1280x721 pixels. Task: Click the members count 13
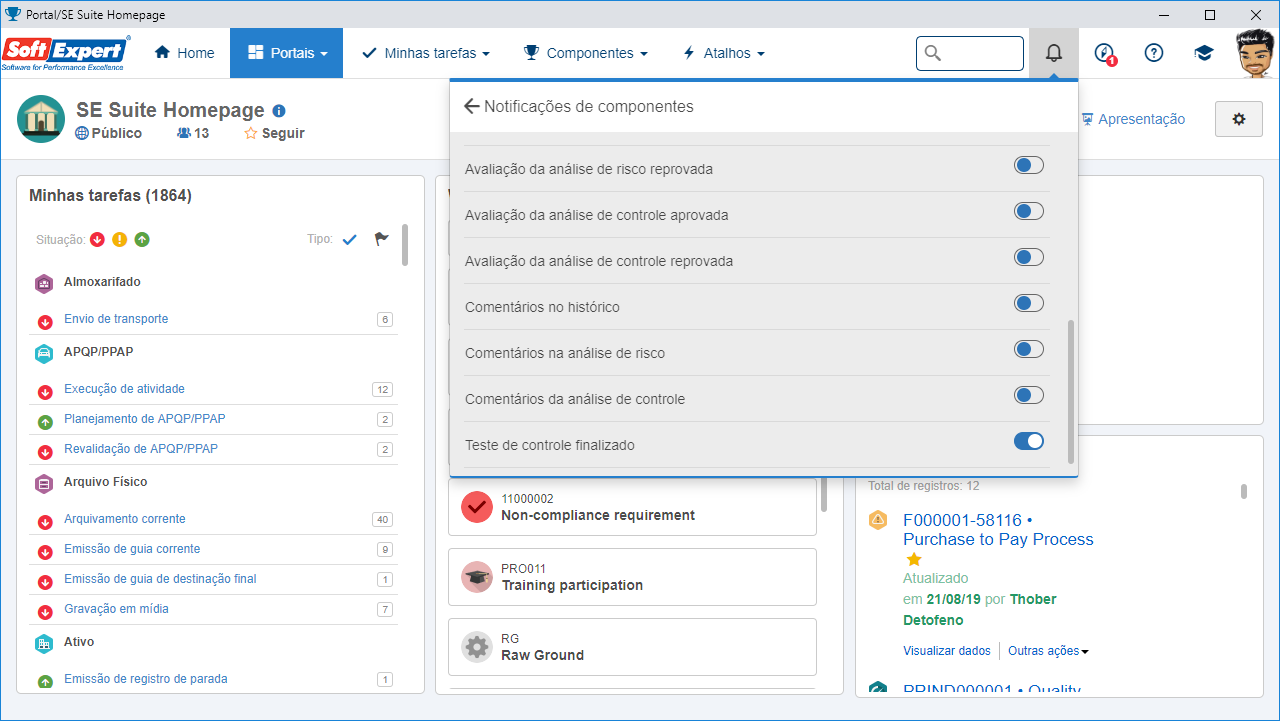pos(193,133)
